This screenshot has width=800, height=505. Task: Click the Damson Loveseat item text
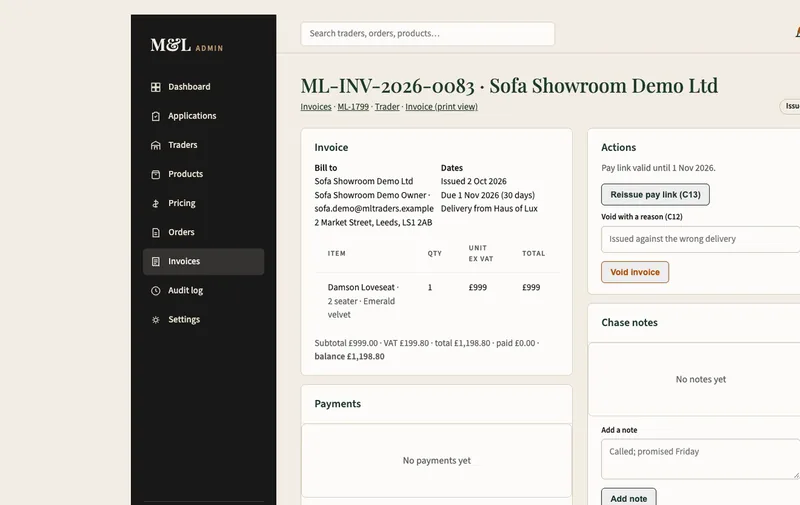click(361, 288)
